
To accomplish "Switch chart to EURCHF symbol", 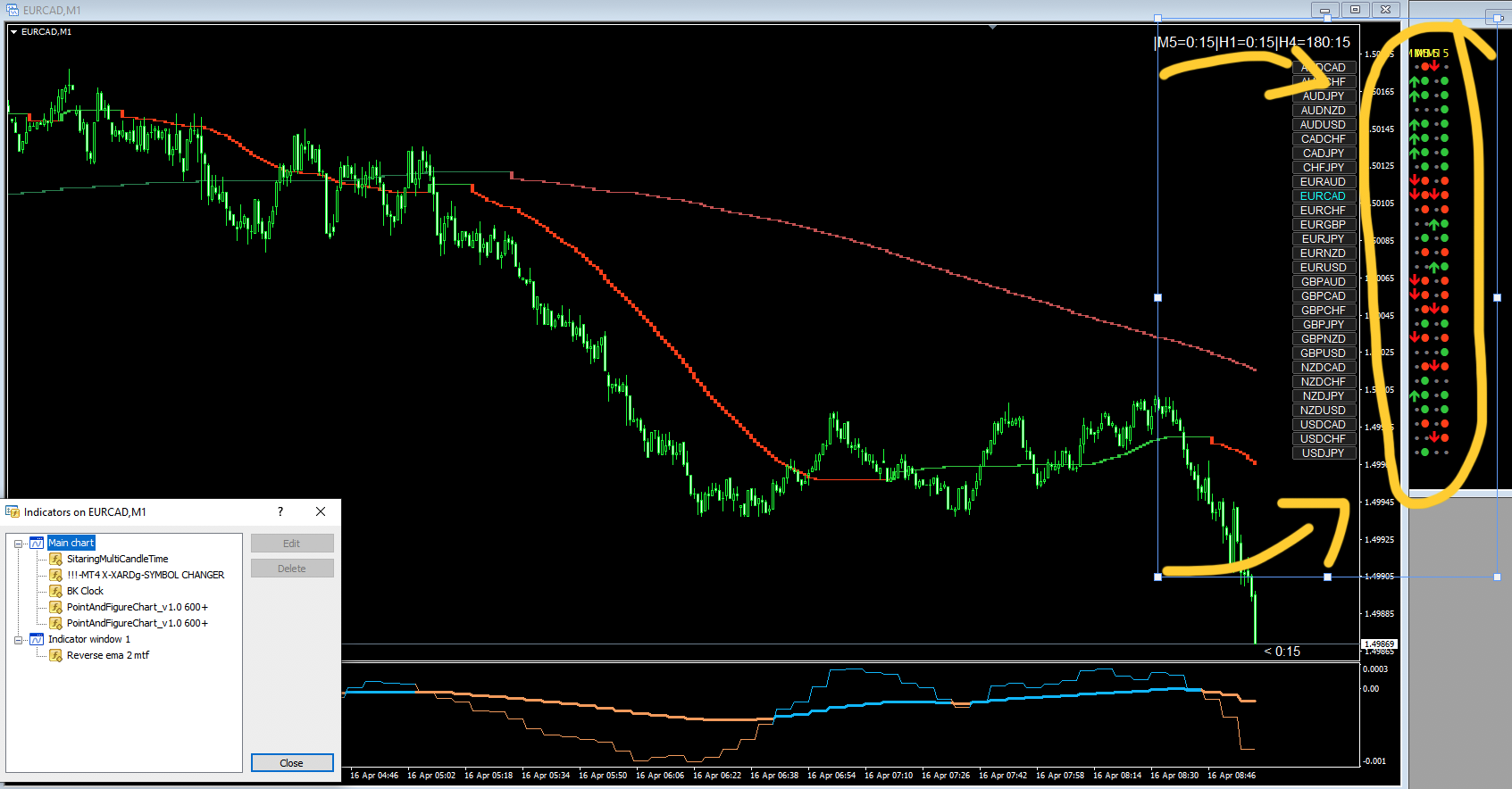I will pyautogui.click(x=1324, y=211).
